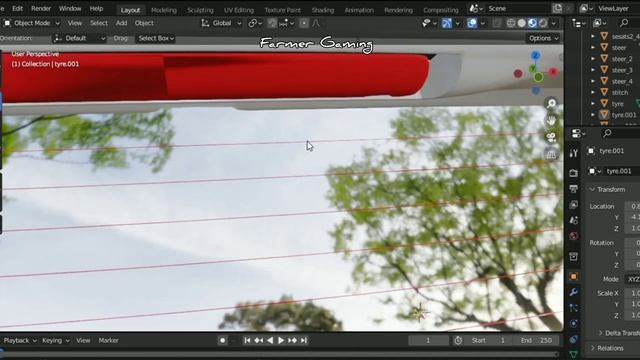Open the Default orientation dropdown

pos(80,38)
